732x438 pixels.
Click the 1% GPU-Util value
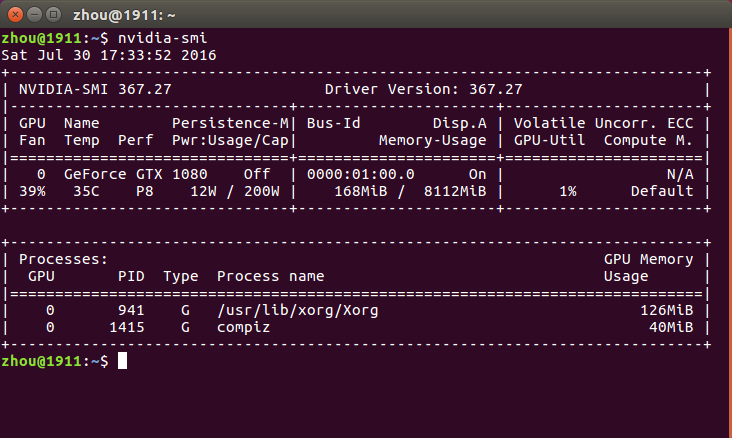(568, 191)
